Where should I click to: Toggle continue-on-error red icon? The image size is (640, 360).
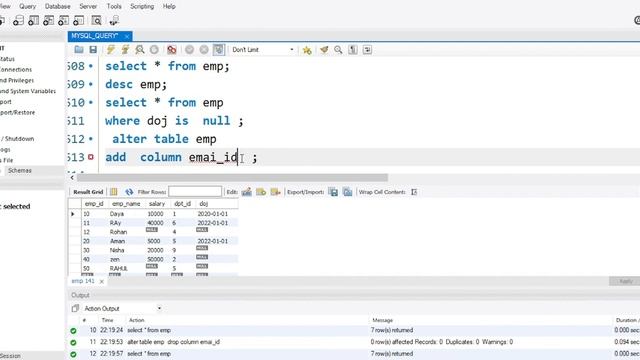(172, 50)
